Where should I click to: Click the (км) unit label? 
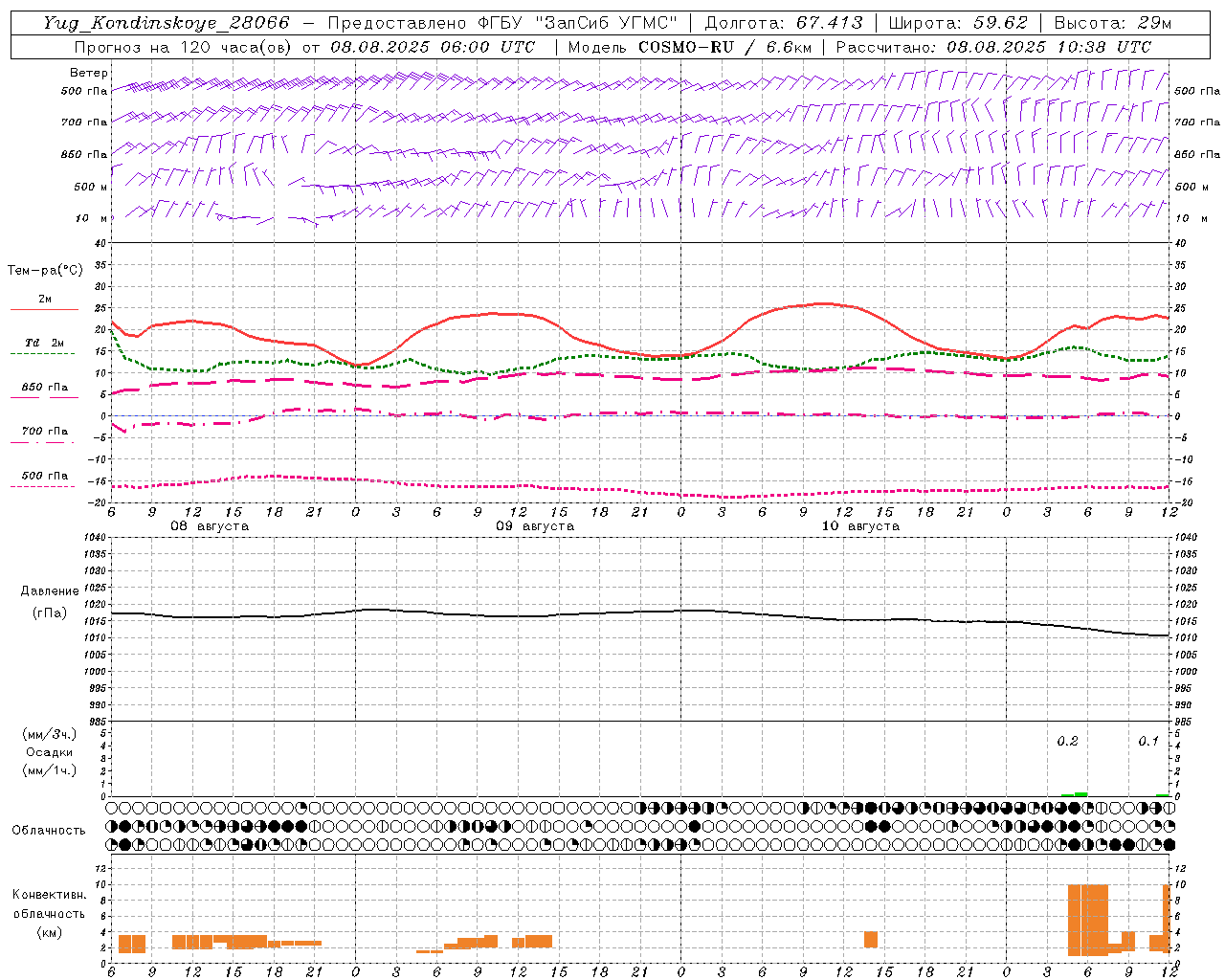tap(49, 932)
